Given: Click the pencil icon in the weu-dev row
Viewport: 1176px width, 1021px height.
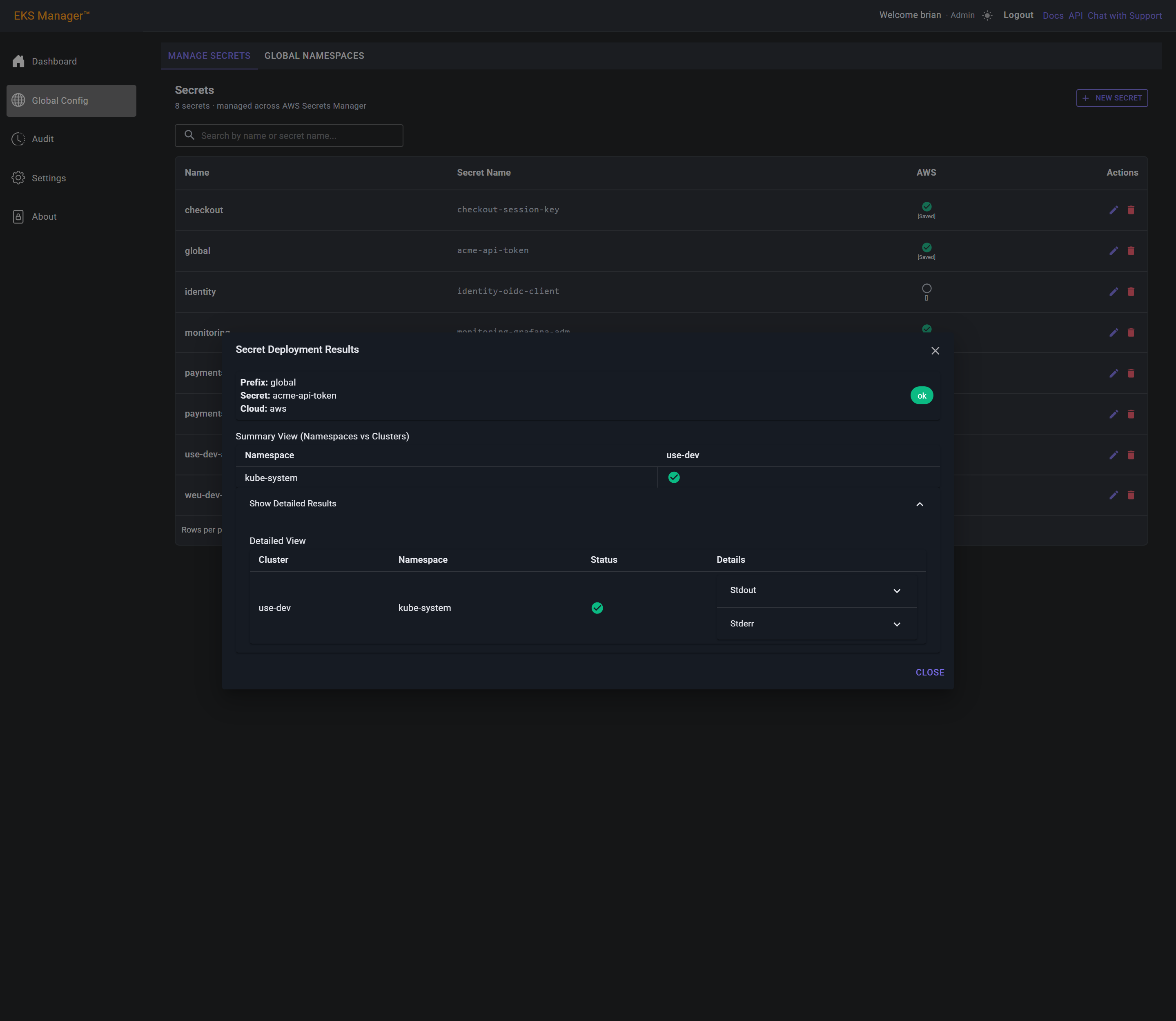Looking at the screenshot, I should [1114, 495].
